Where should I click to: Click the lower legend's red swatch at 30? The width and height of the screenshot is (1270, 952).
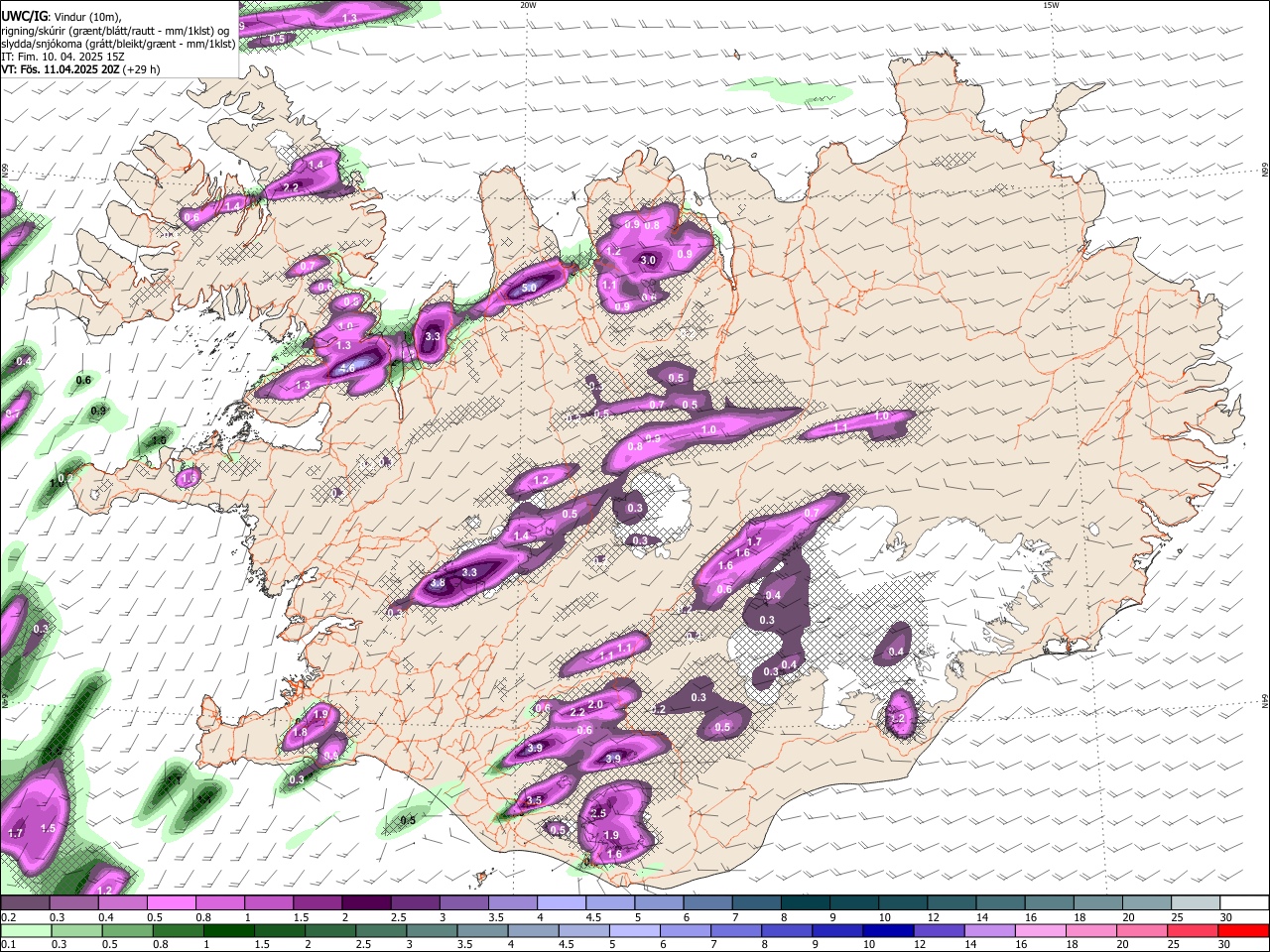pyautogui.click(x=1243, y=930)
